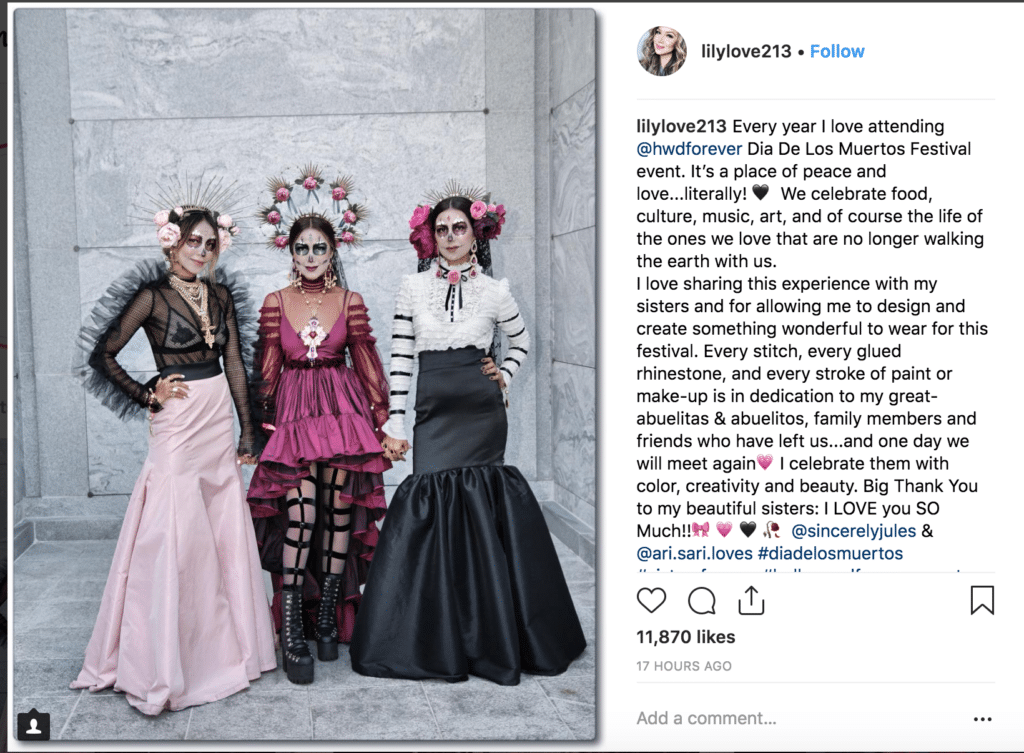Click the photo of three costumed women
Image resolution: width=1024 pixels, height=753 pixels.
pyautogui.click(x=304, y=375)
